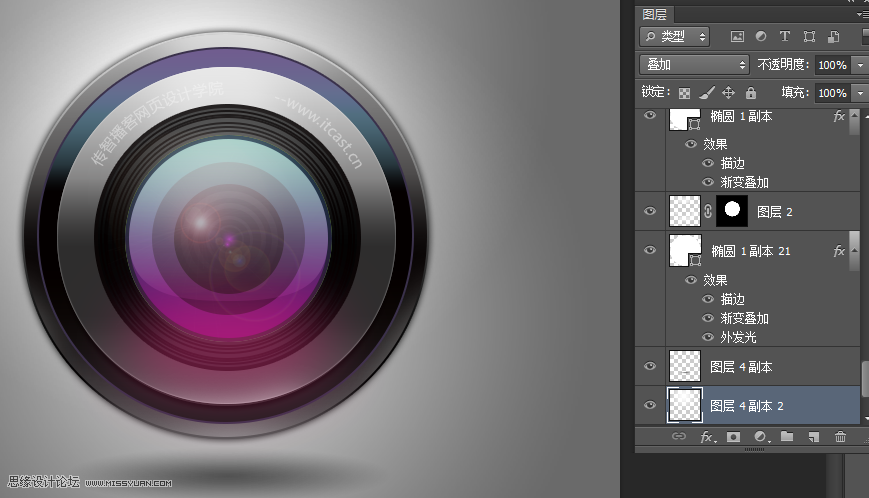
Task: Click the adjustment layer filter icon
Action: [x=761, y=37]
